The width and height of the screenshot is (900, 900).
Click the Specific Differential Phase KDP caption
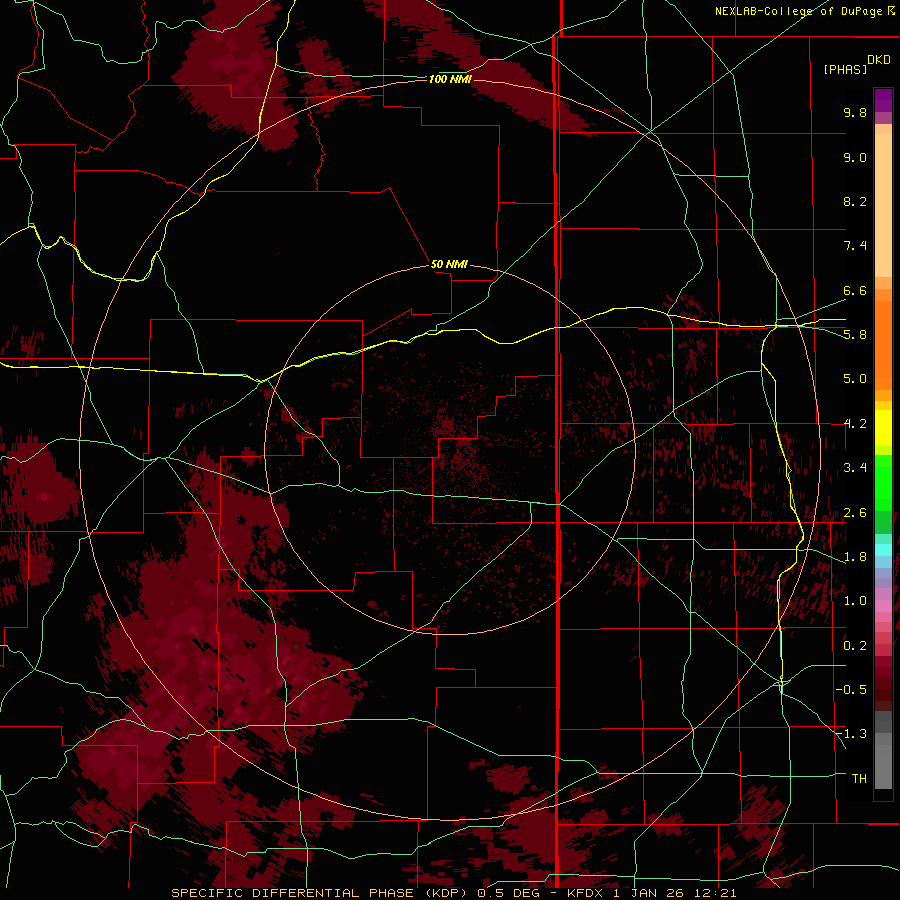click(453, 893)
